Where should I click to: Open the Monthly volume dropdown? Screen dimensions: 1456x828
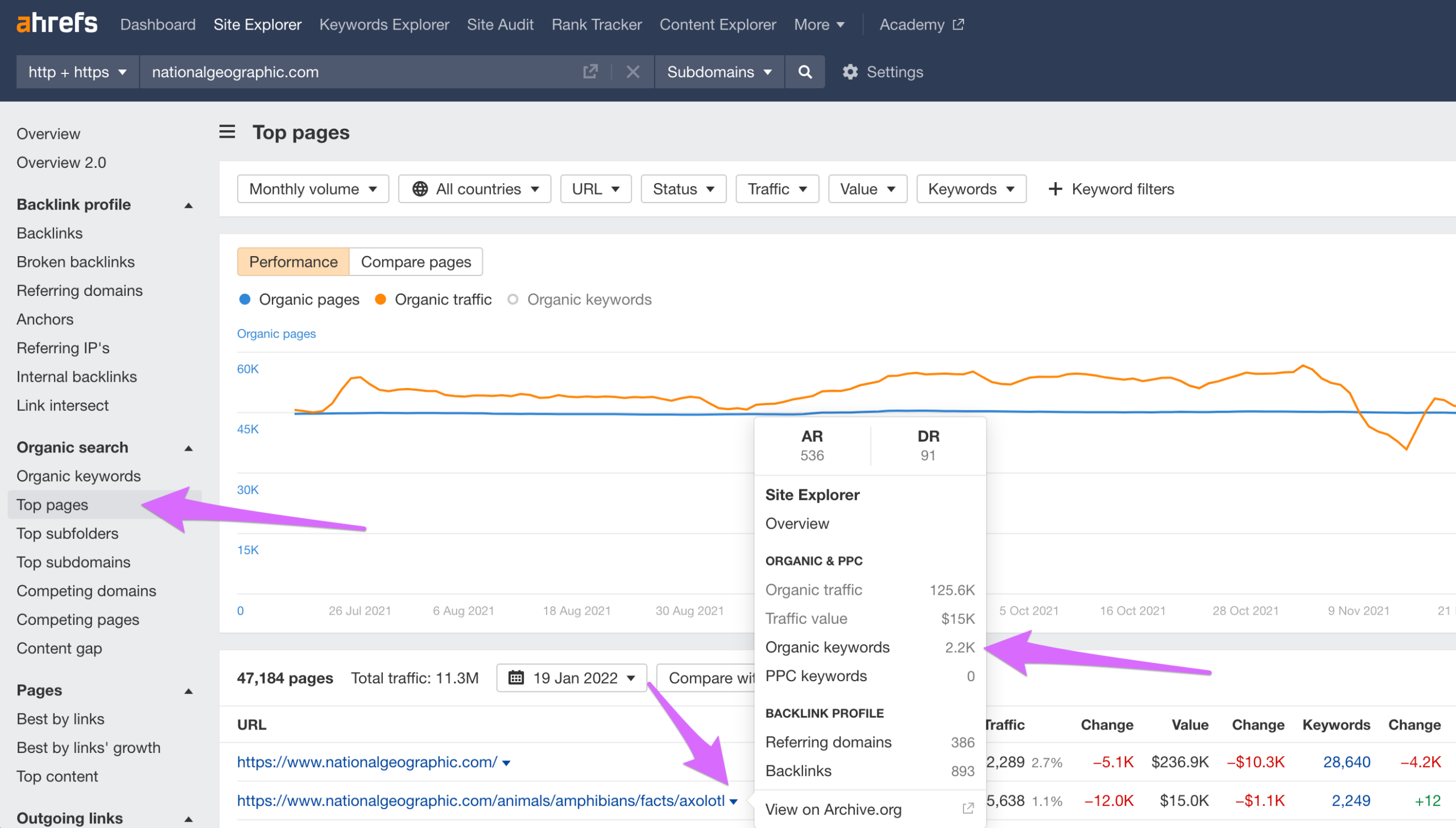[x=313, y=189]
